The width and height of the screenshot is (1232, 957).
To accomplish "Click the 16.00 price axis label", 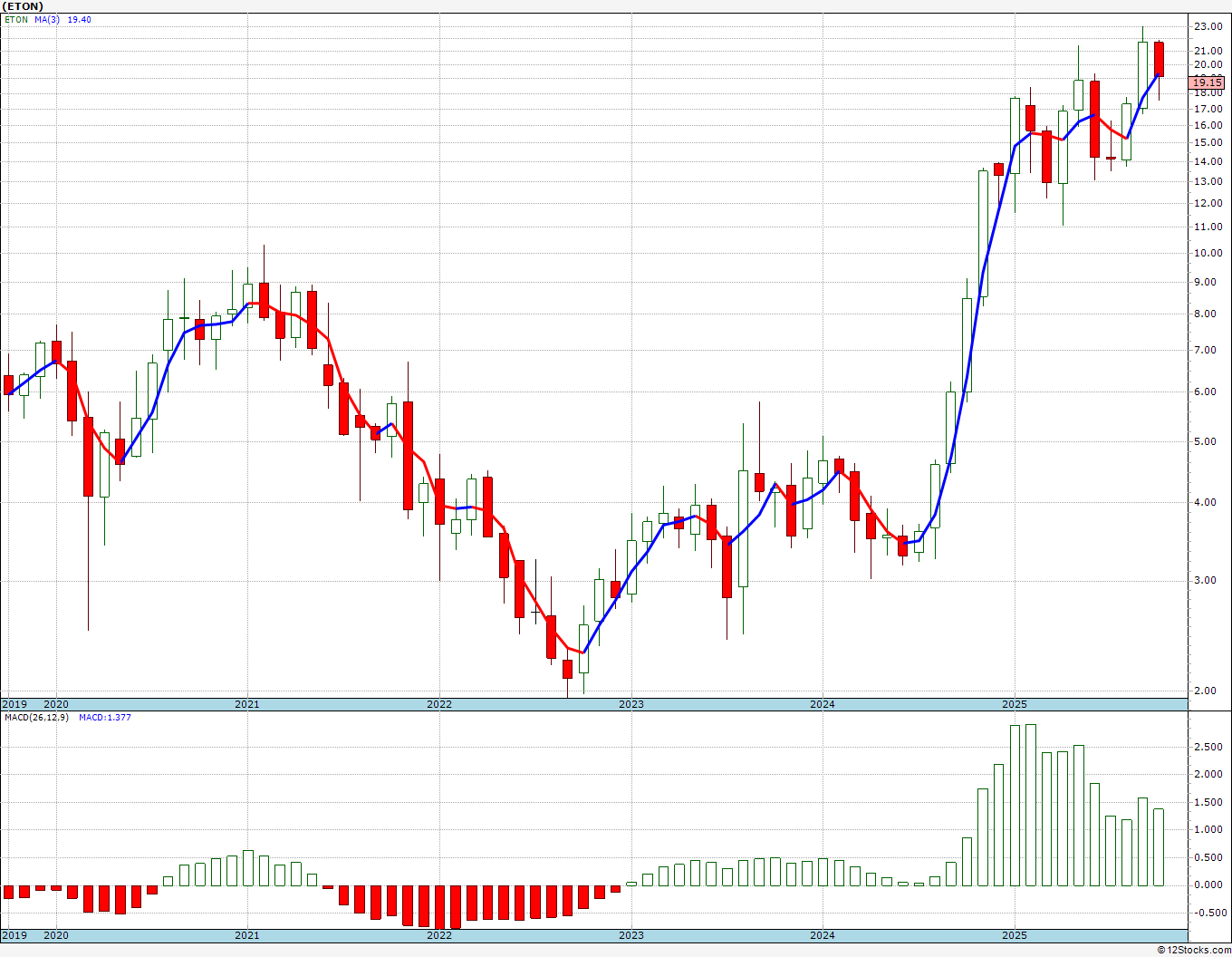I will pos(1208,125).
